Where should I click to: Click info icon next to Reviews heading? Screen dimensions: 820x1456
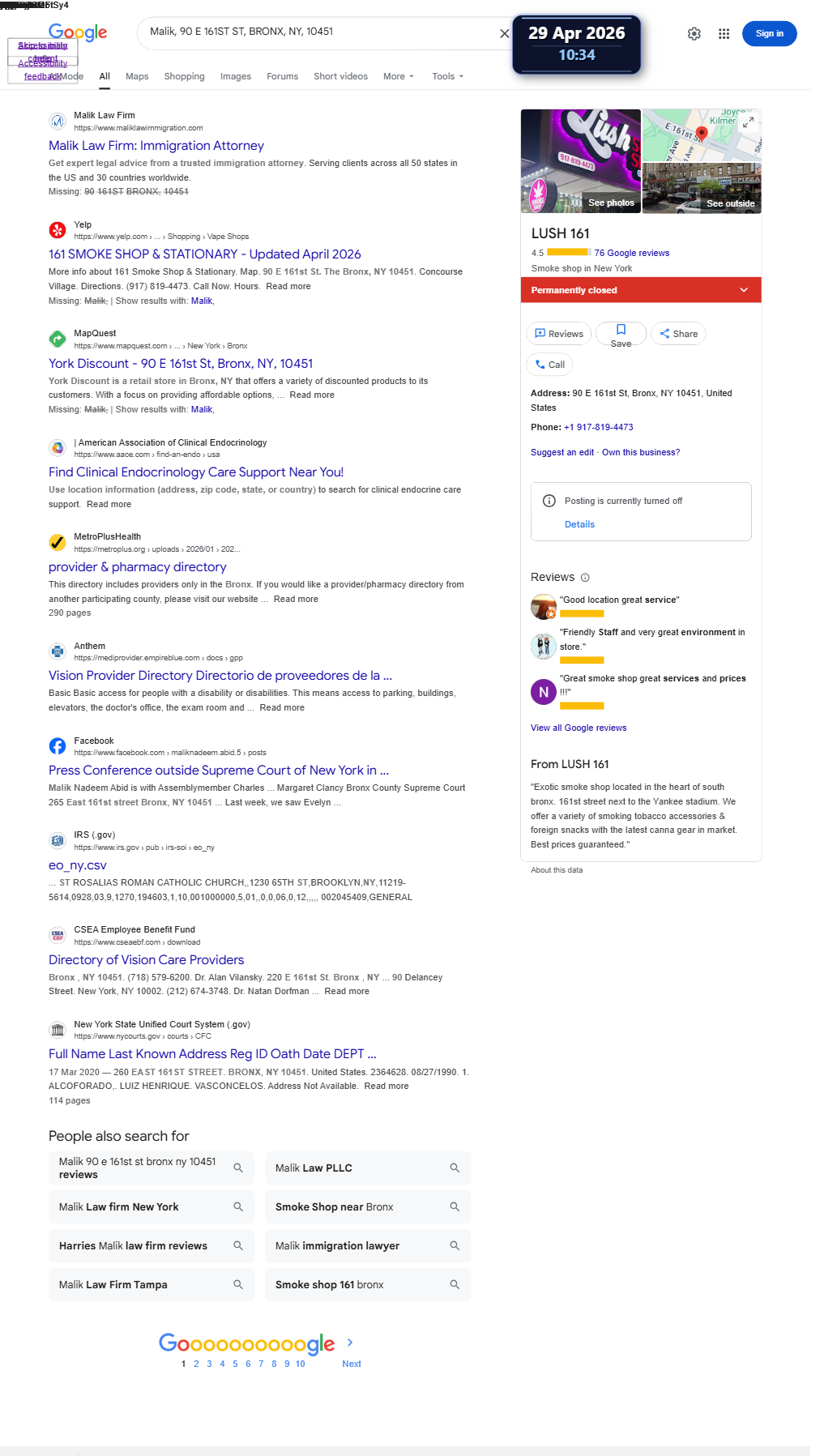coord(585,578)
